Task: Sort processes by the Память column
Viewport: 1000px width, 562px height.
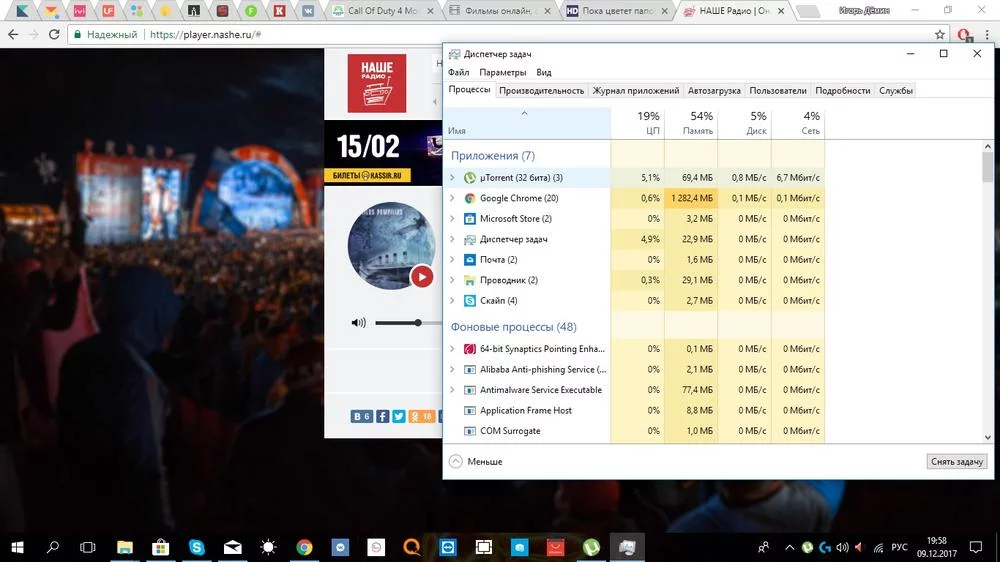Action: [691, 123]
